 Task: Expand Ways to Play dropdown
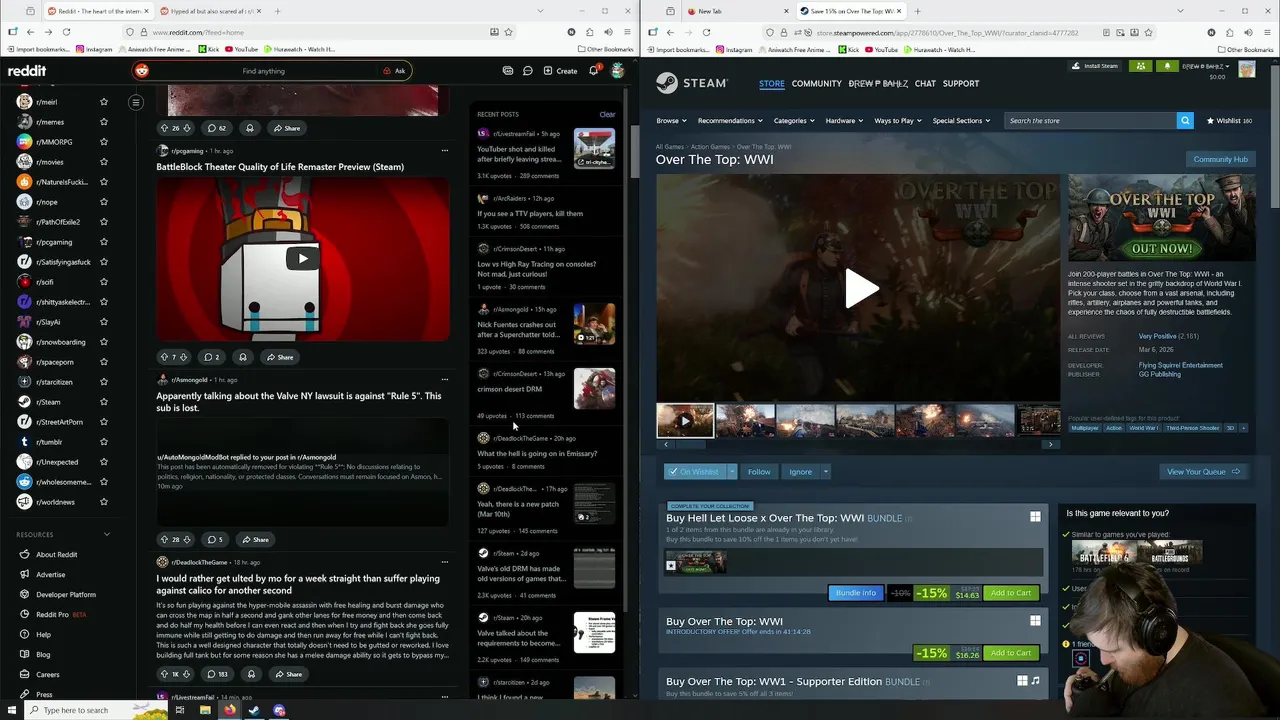[898, 121]
